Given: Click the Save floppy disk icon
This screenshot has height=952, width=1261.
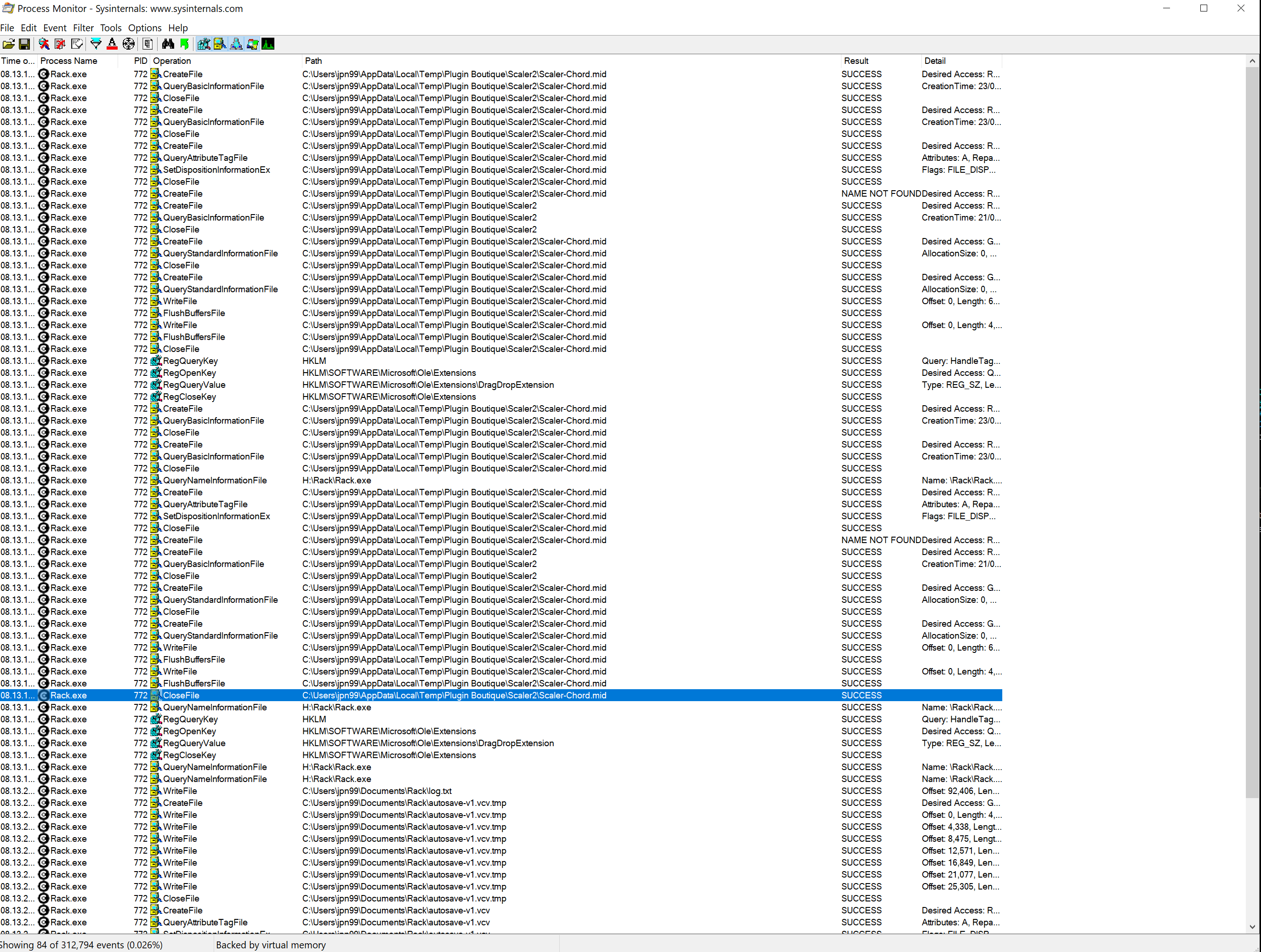Looking at the screenshot, I should [x=24, y=44].
